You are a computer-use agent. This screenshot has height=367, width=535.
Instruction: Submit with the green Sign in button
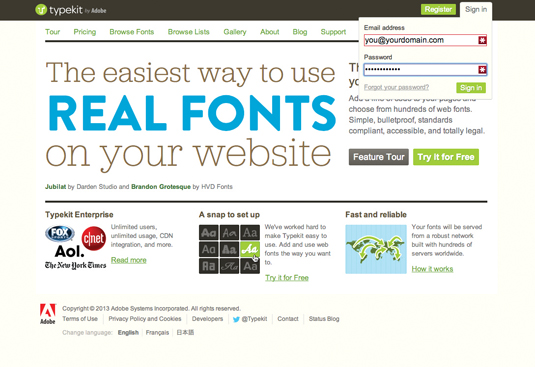pos(471,88)
